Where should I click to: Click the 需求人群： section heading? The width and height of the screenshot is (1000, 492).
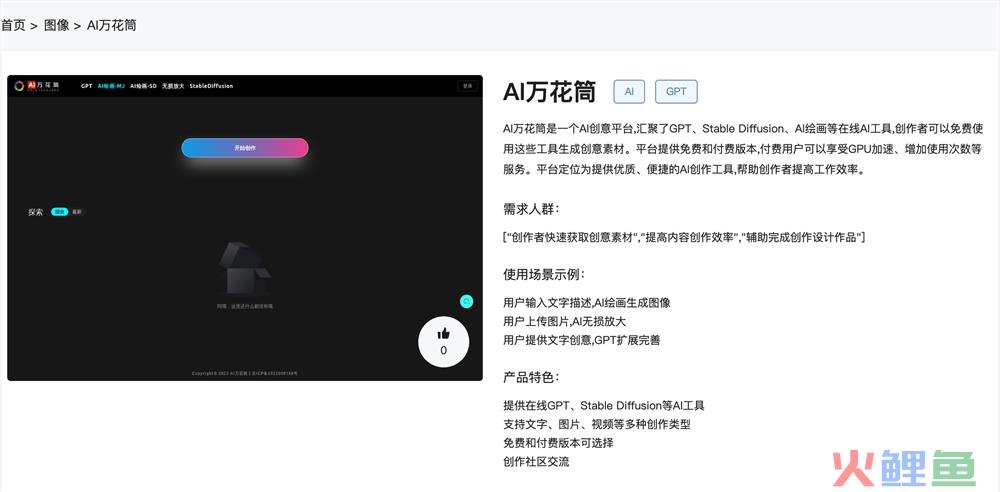(x=531, y=209)
